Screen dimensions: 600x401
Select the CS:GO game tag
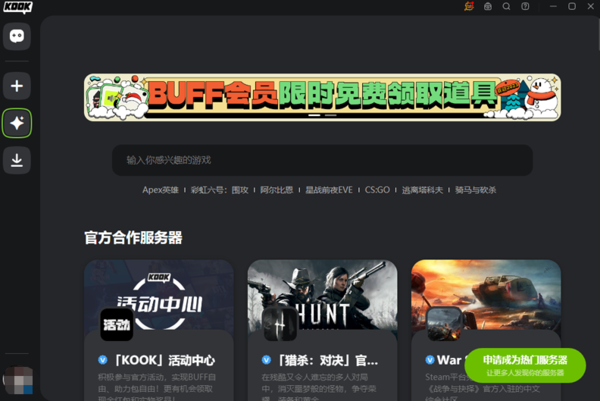[x=377, y=190]
